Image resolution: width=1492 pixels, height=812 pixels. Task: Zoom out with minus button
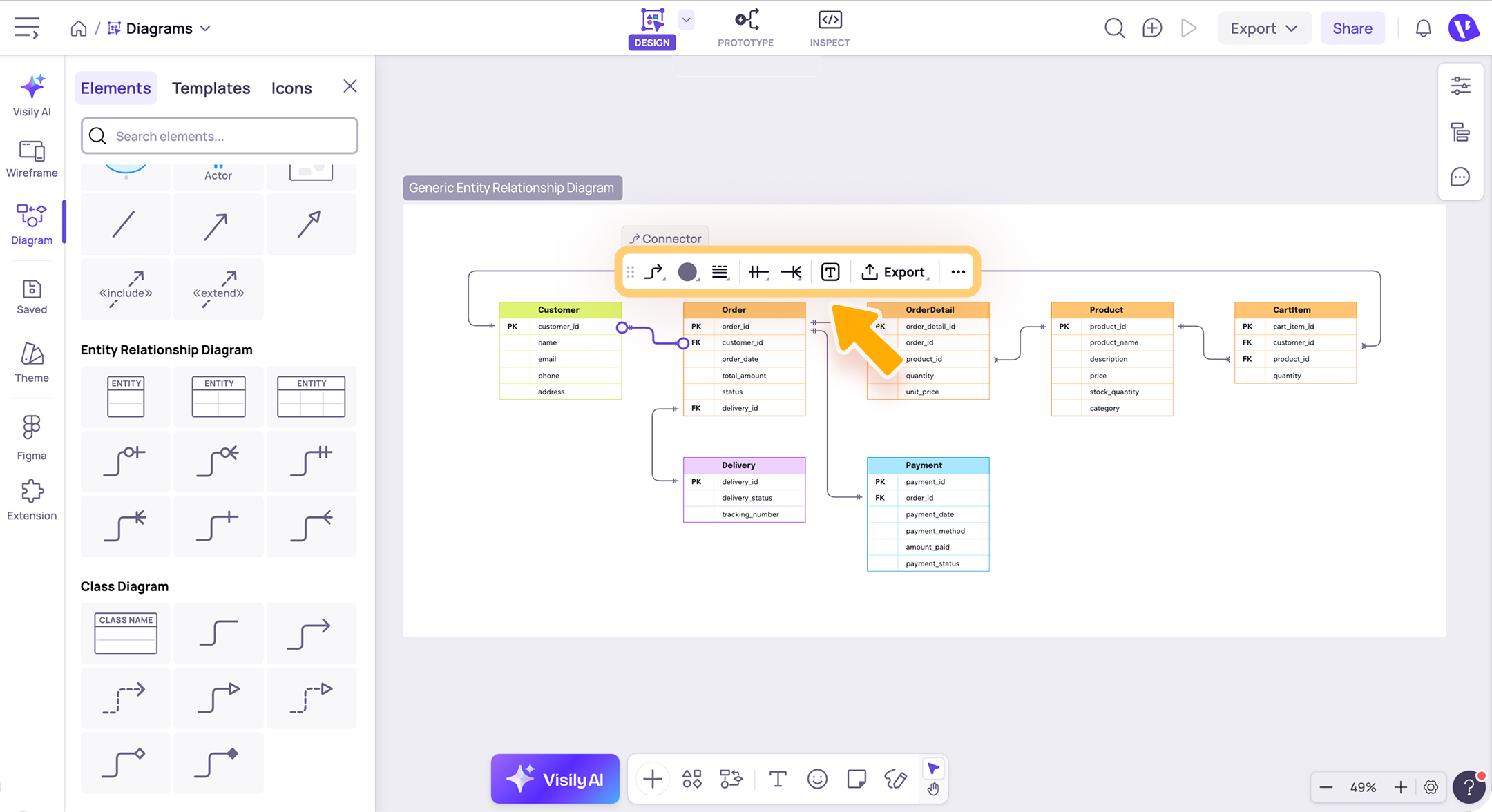coord(1326,787)
